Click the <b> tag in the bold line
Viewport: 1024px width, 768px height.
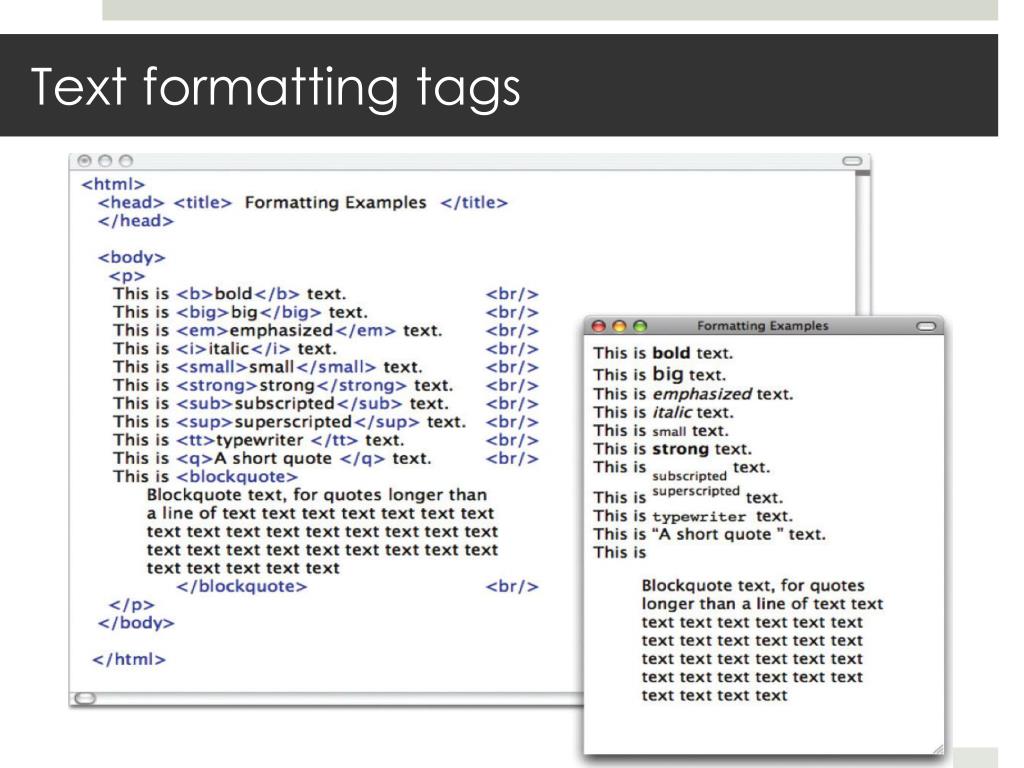195,294
